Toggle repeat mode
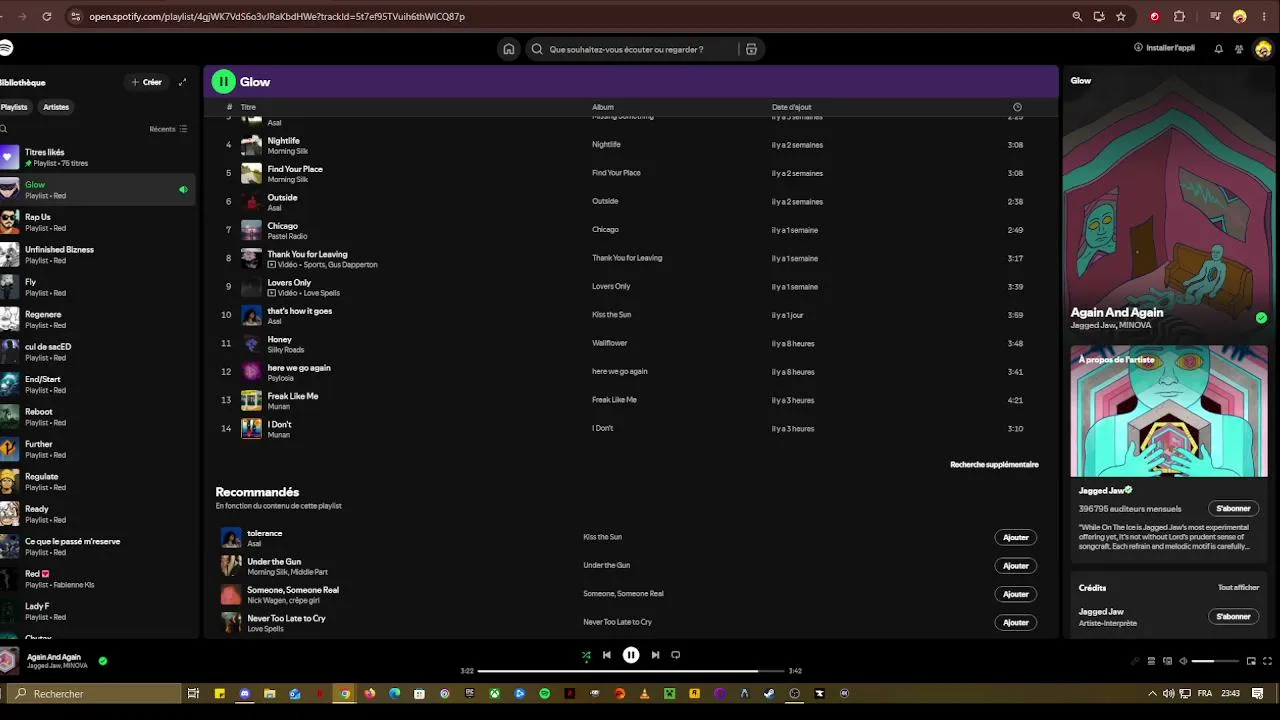This screenshot has height=720, width=1280. 676,655
